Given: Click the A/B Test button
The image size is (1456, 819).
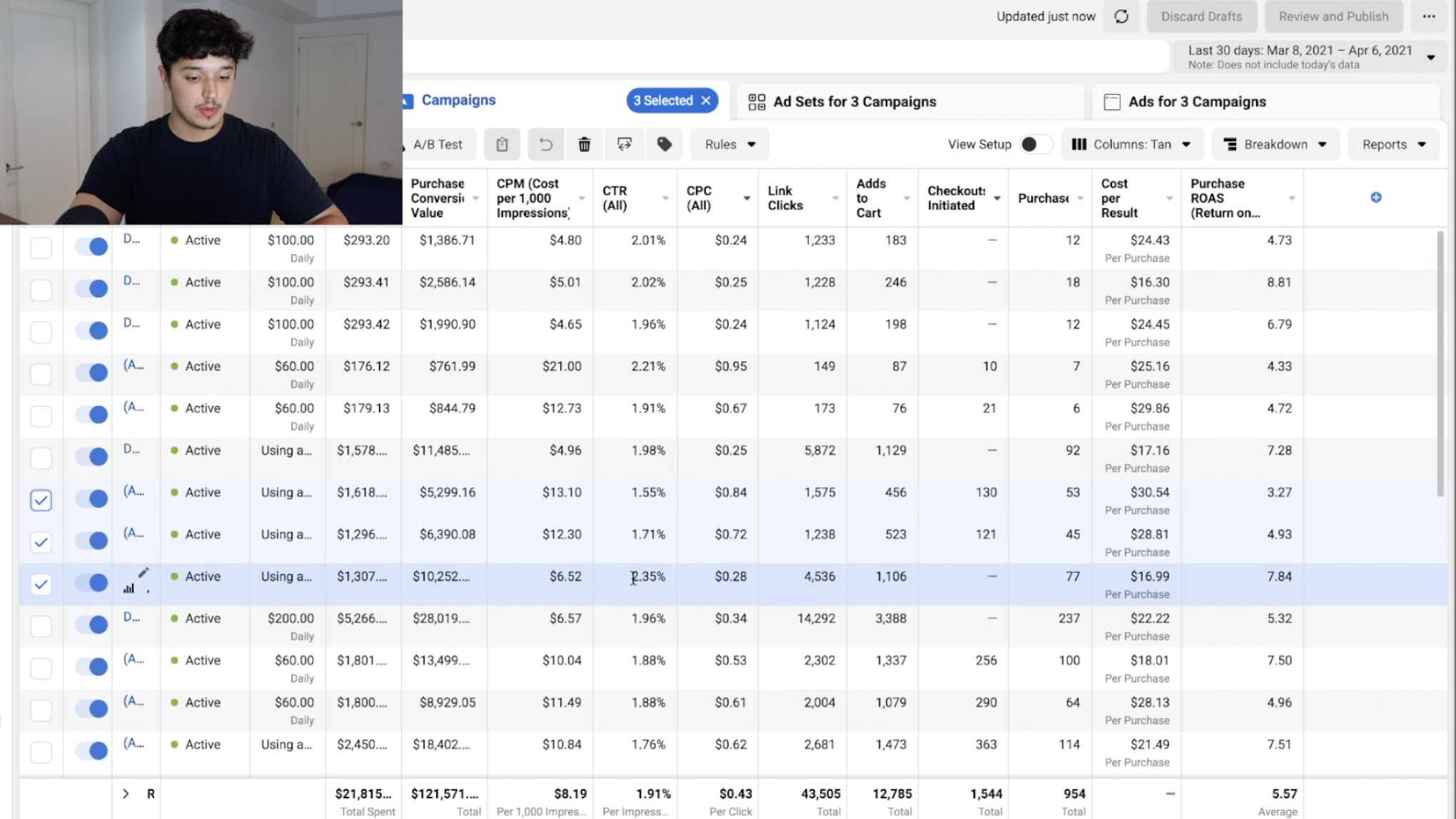Looking at the screenshot, I should point(438,144).
